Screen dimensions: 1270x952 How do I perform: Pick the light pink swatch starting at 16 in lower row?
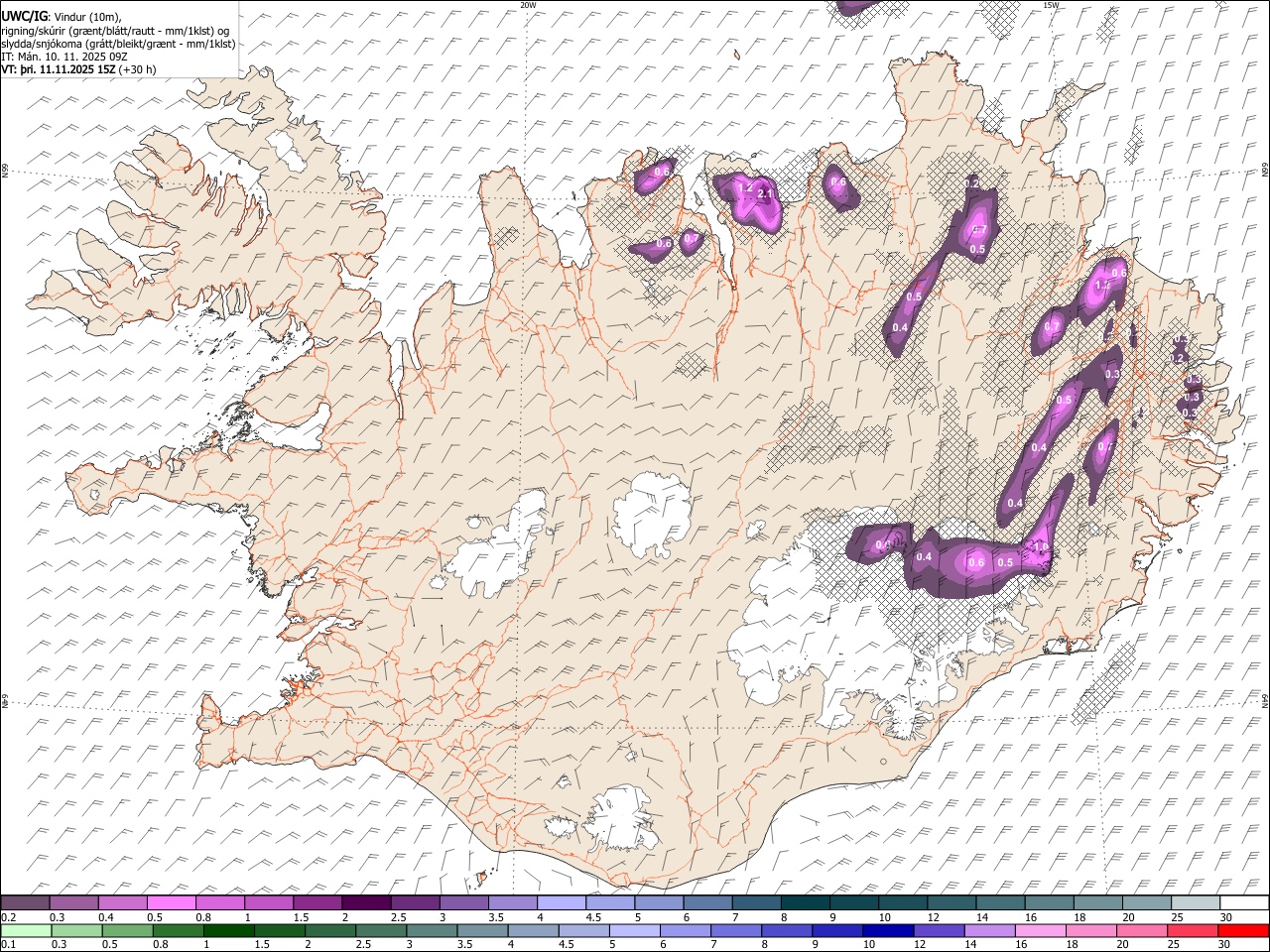[x=1039, y=930]
